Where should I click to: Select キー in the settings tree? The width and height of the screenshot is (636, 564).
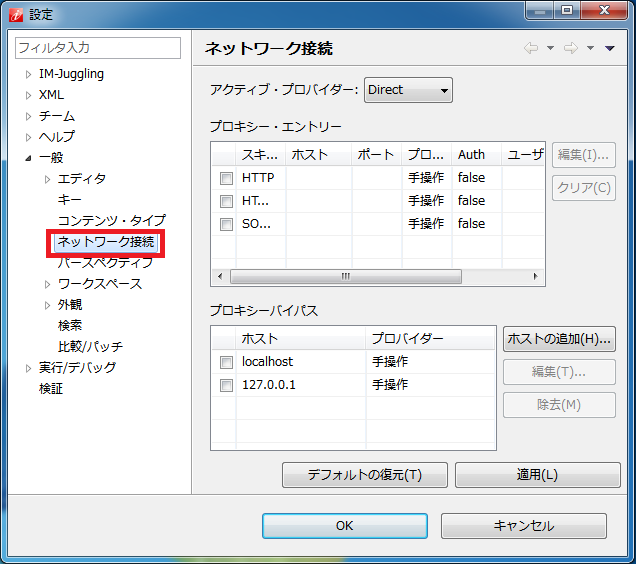pyautogui.click(x=69, y=200)
